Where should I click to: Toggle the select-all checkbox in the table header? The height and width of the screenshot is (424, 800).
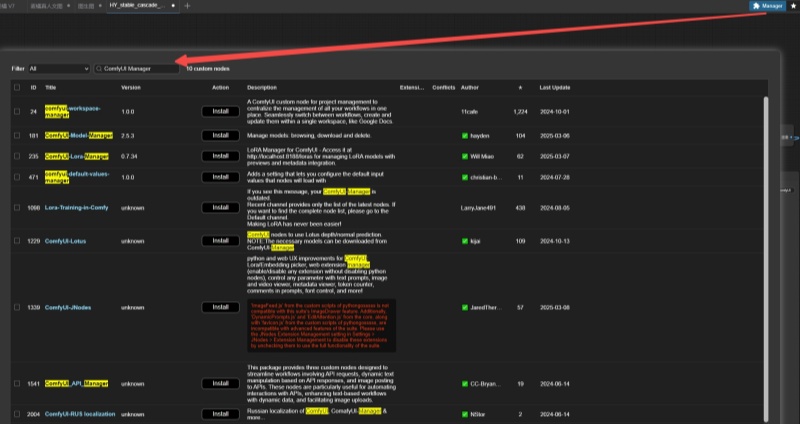point(17,87)
